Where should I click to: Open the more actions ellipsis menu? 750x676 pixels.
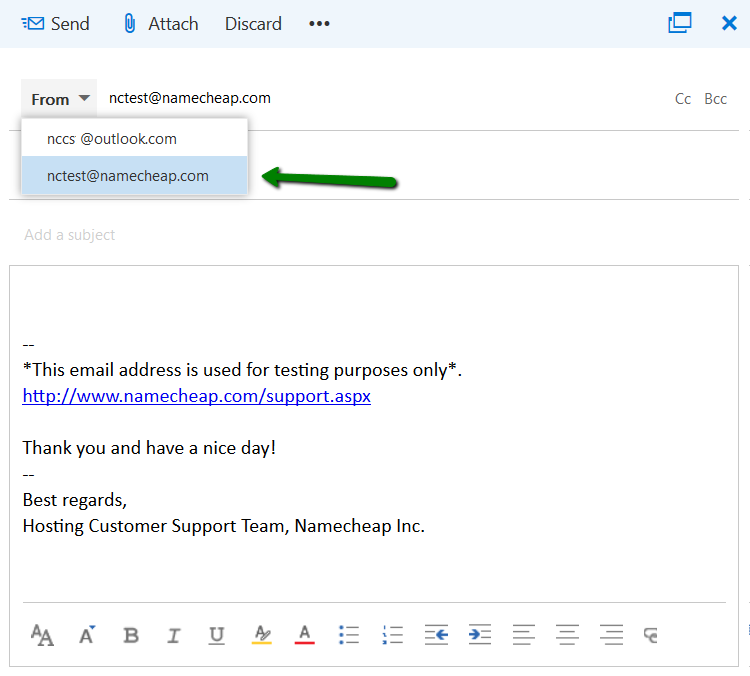pyautogui.click(x=319, y=23)
